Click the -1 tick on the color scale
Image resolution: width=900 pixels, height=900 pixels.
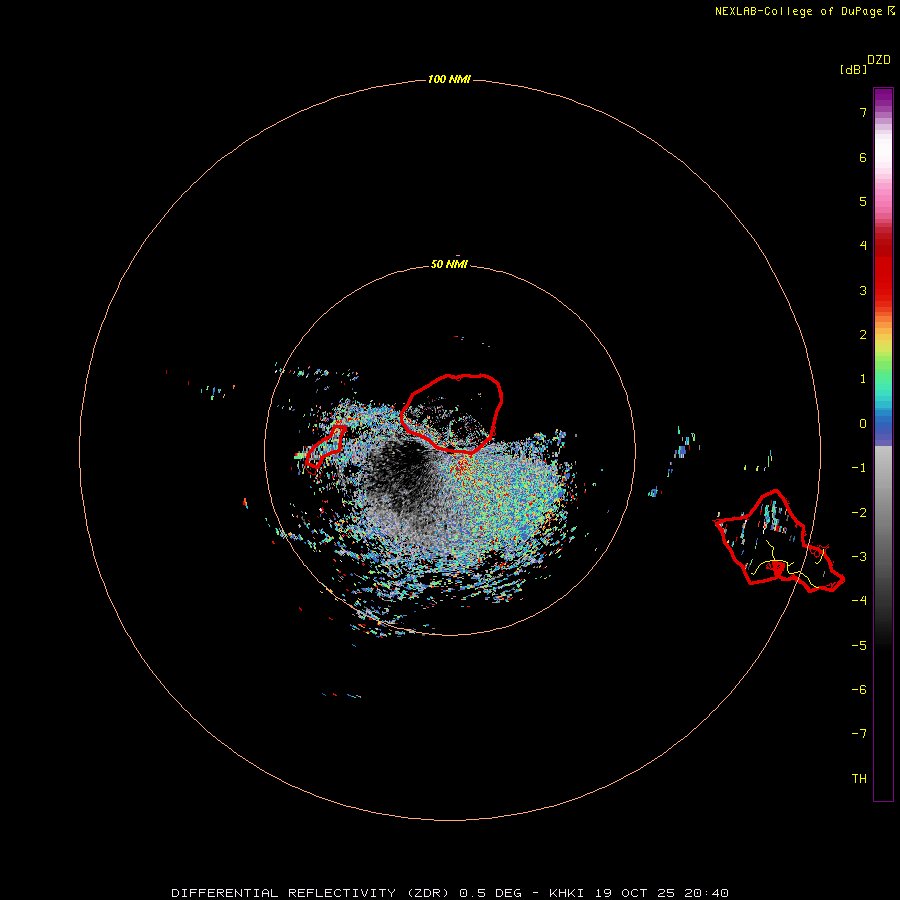click(859, 468)
